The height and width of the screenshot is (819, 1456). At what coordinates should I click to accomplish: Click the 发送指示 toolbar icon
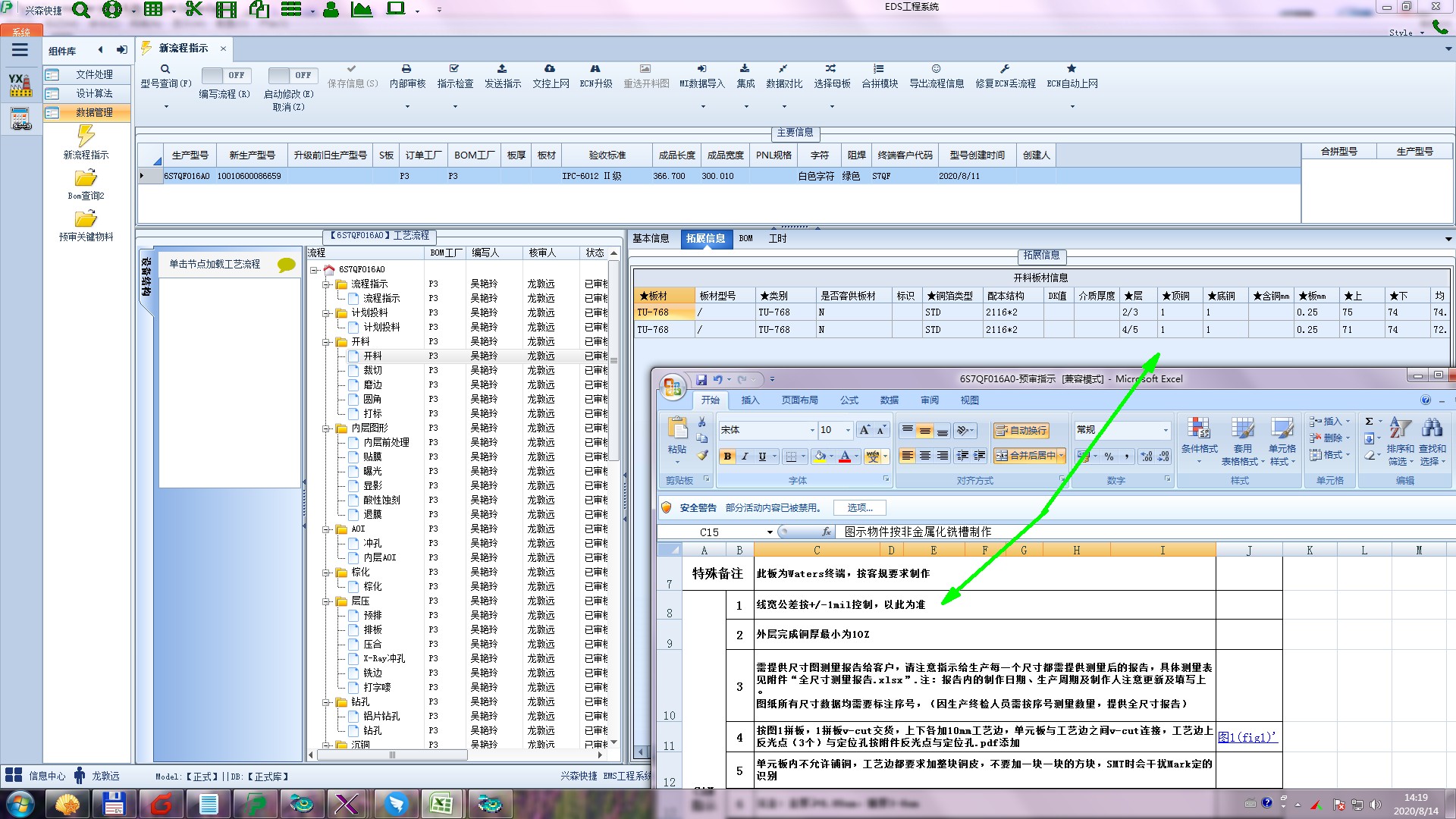(502, 69)
